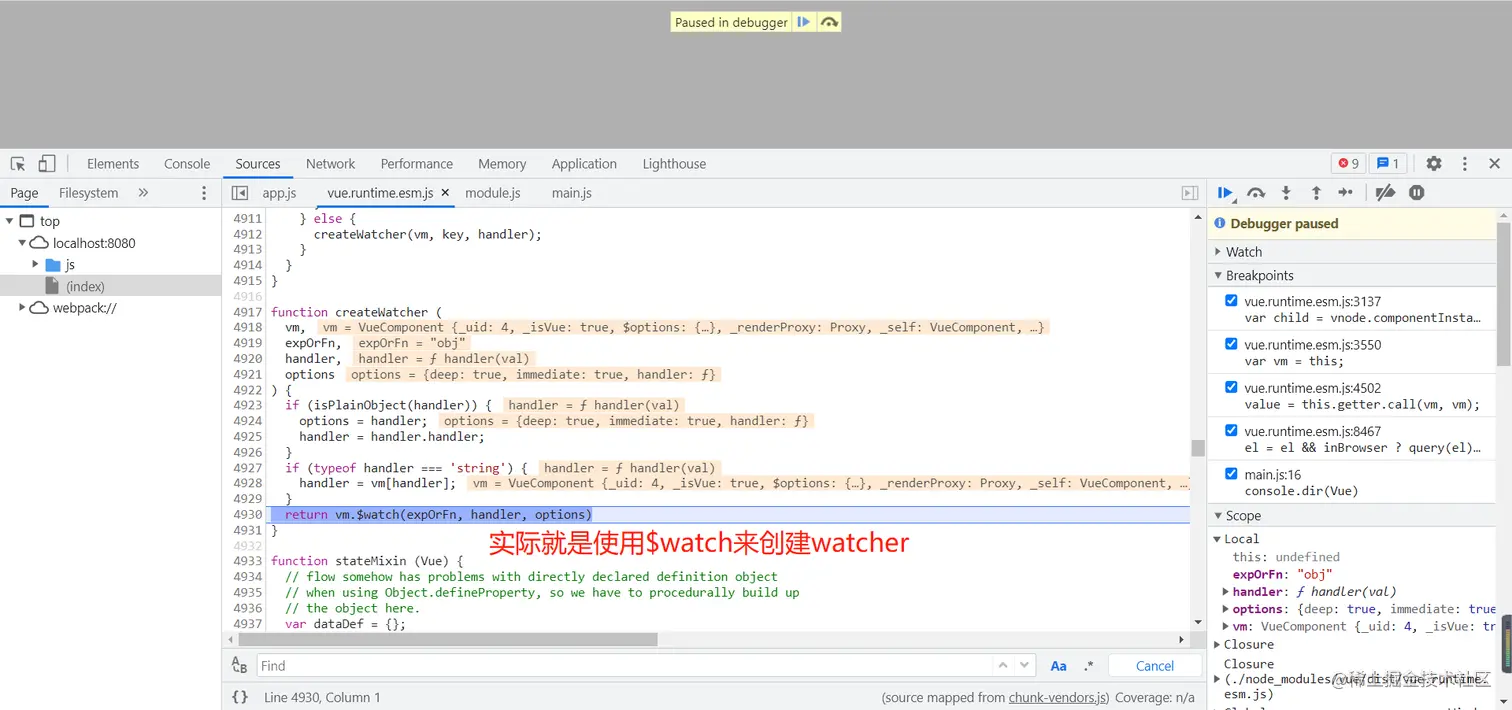The image size is (1512, 710).
Task: Open the main.js file tab
Action: pos(572,193)
